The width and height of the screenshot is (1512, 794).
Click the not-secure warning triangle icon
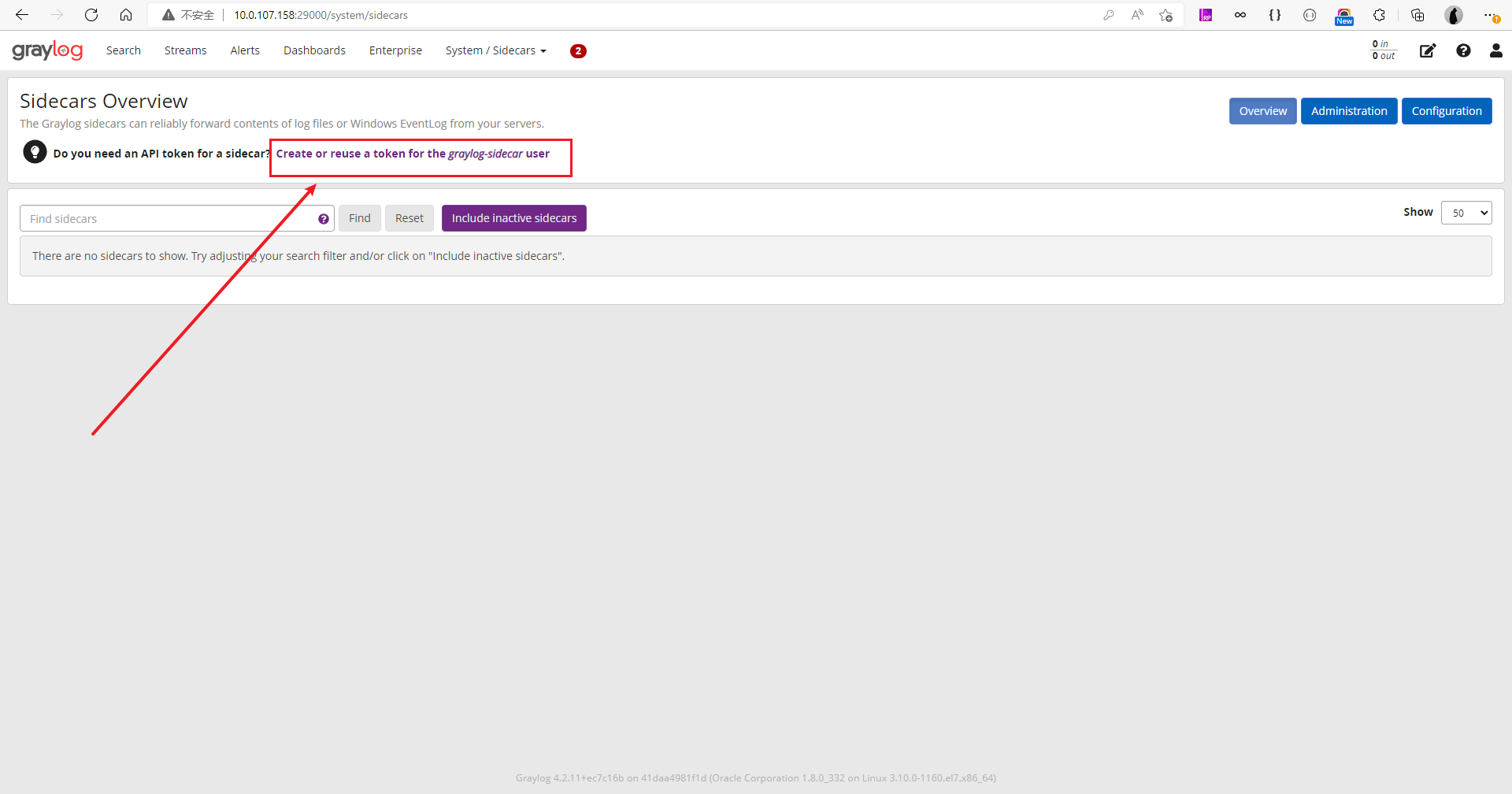pyautogui.click(x=168, y=15)
